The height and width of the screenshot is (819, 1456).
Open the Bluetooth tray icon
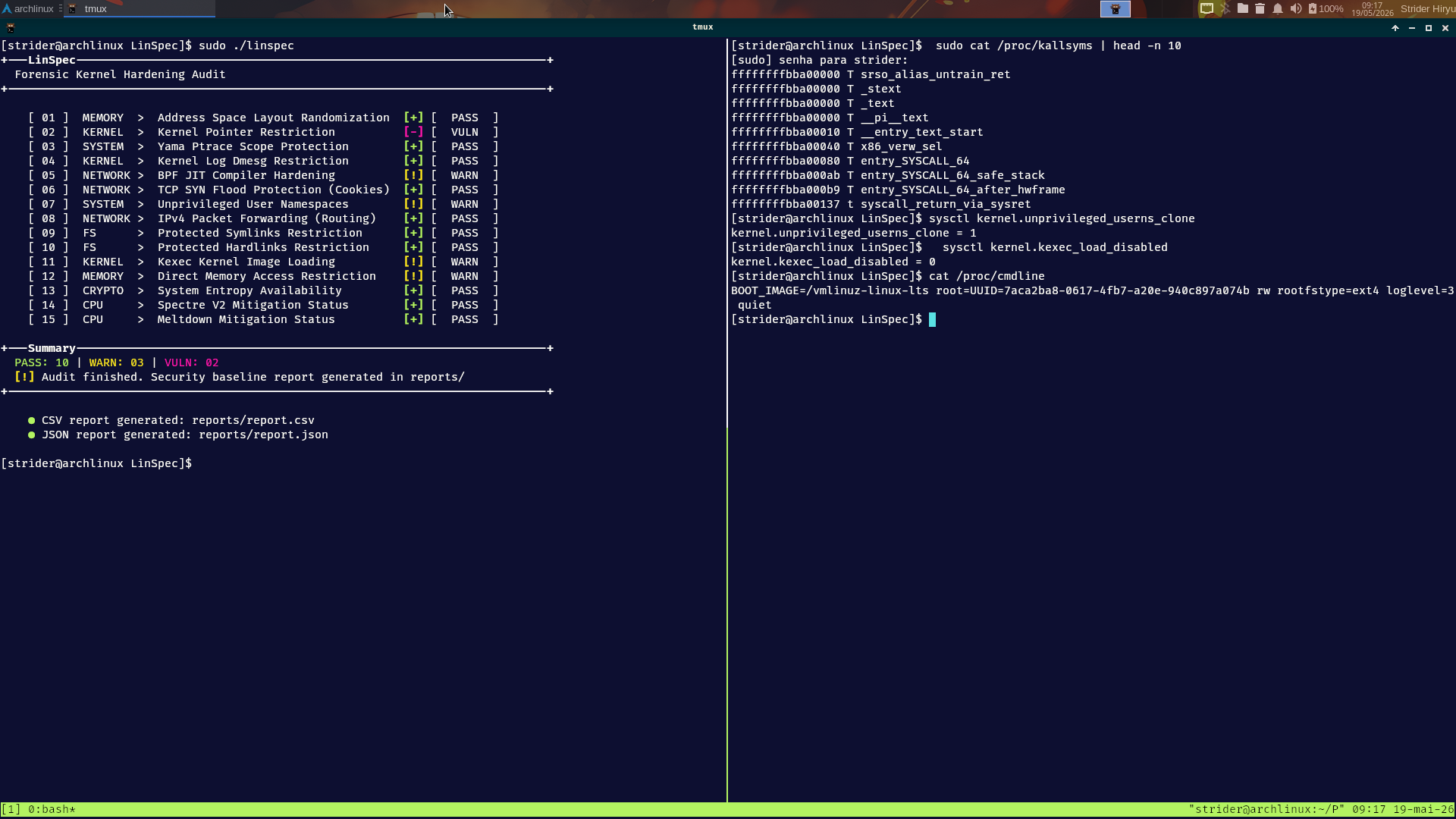(x=1225, y=9)
